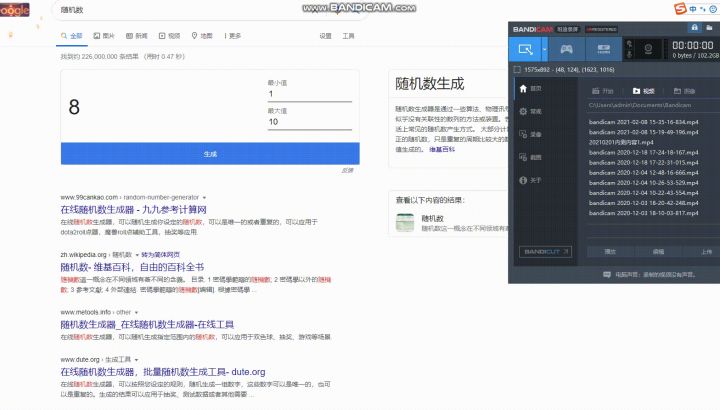Screen dimensions: 720x410
Task: Open the www.dute.org result dropdown arrow
Action: [136, 359]
